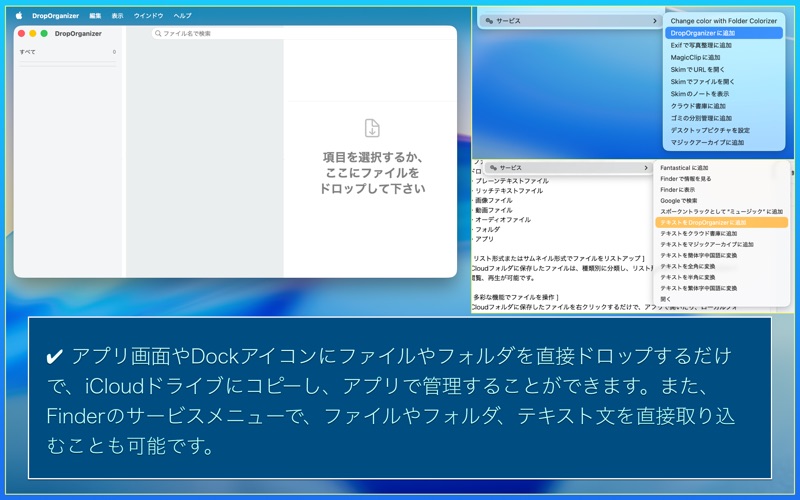Image resolution: width=800 pixels, height=500 pixels.
Task: Click the プレーンテキストファイル line in document
Action: [511, 181]
